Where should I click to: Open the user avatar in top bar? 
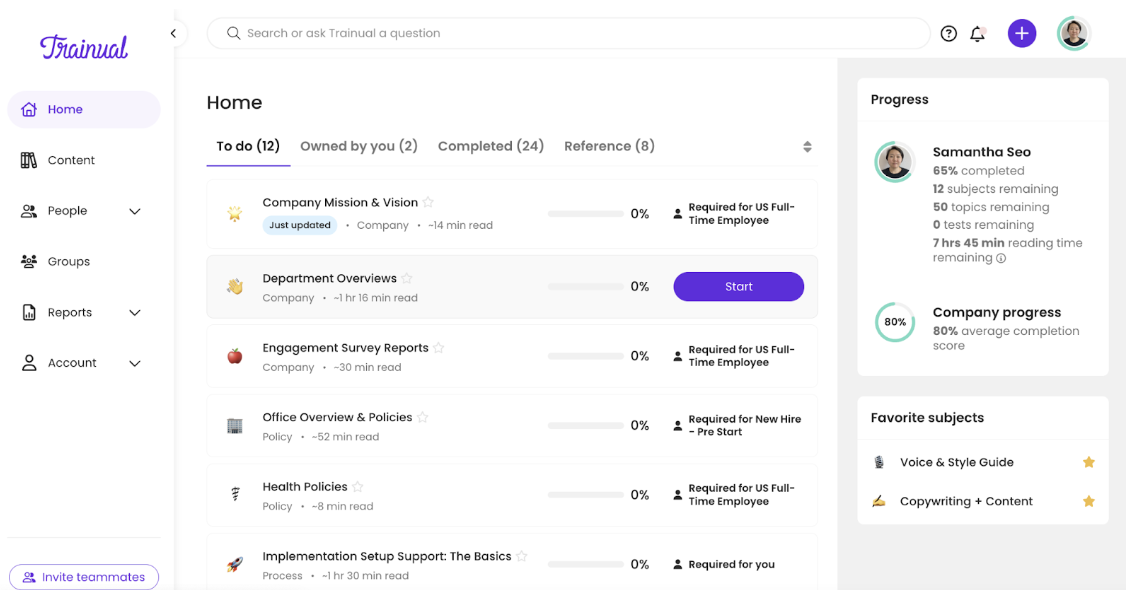1074,33
